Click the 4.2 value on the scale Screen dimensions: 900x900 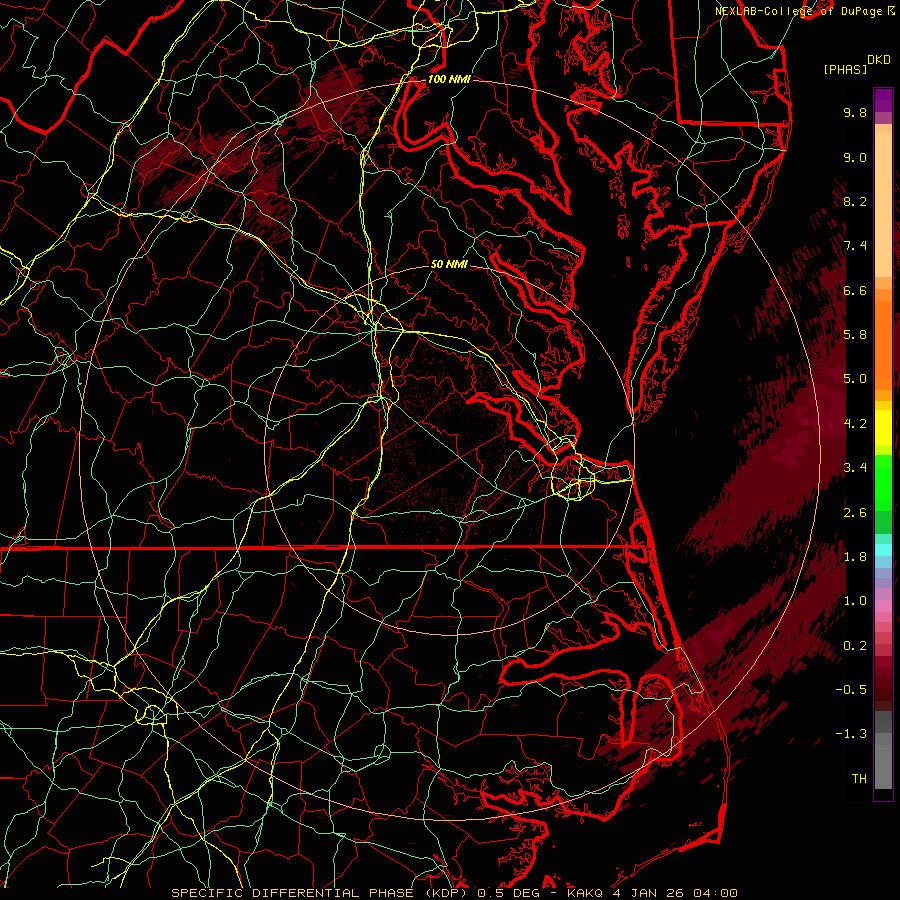pyautogui.click(x=855, y=424)
